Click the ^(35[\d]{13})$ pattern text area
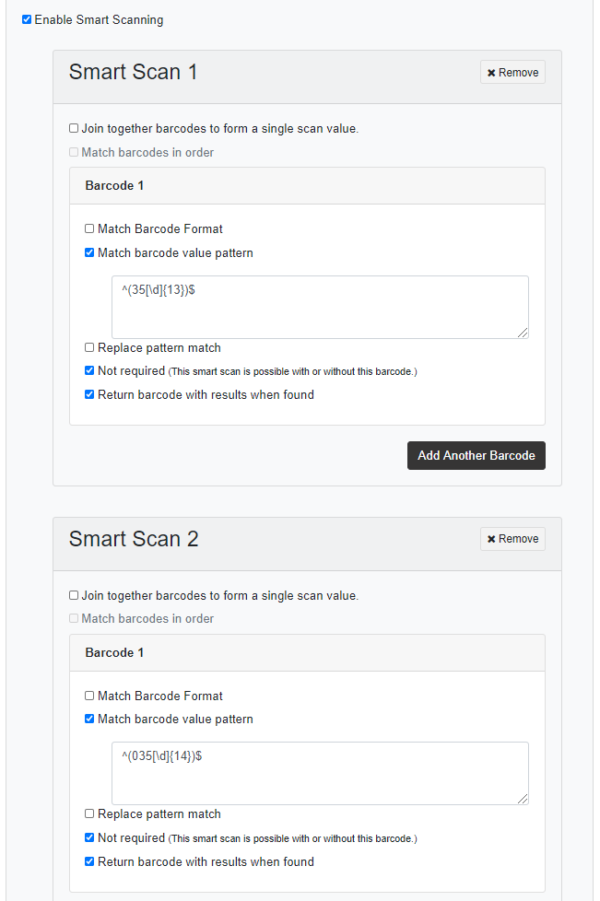This screenshot has height=901, width=600. coord(320,307)
